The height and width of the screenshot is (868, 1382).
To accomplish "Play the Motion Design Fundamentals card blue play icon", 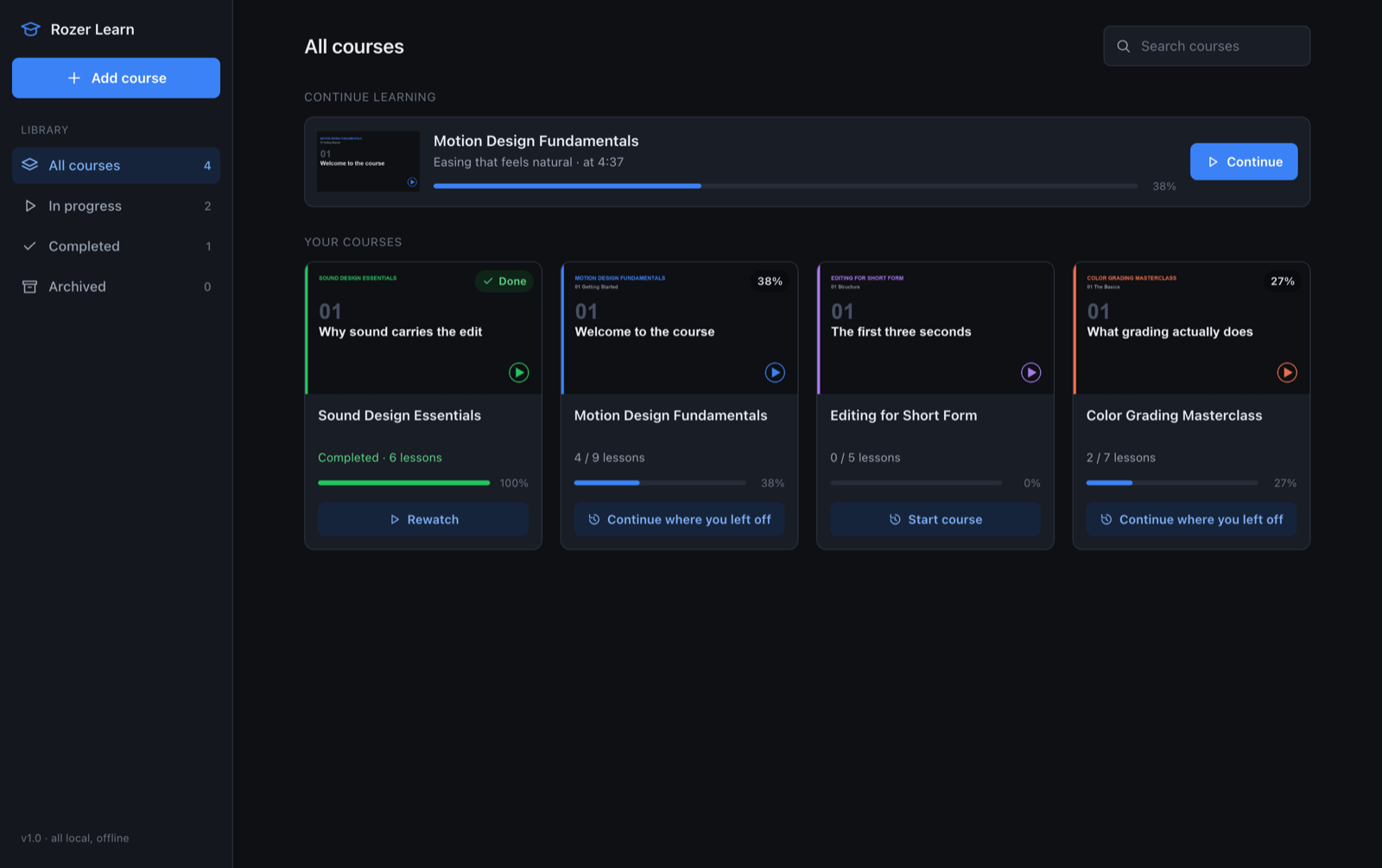I will point(775,372).
